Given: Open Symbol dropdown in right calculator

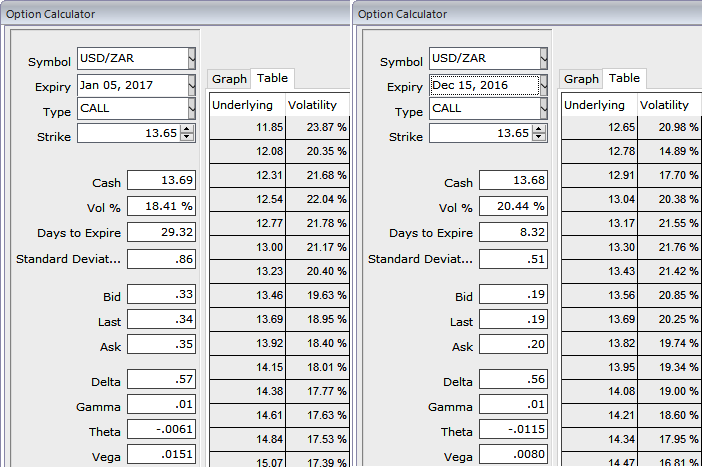Looking at the screenshot, I should tap(544, 58).
